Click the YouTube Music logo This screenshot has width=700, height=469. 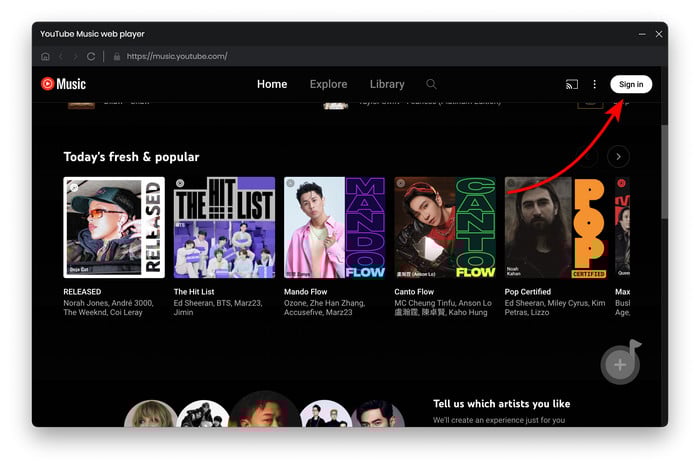pos(63,84)
